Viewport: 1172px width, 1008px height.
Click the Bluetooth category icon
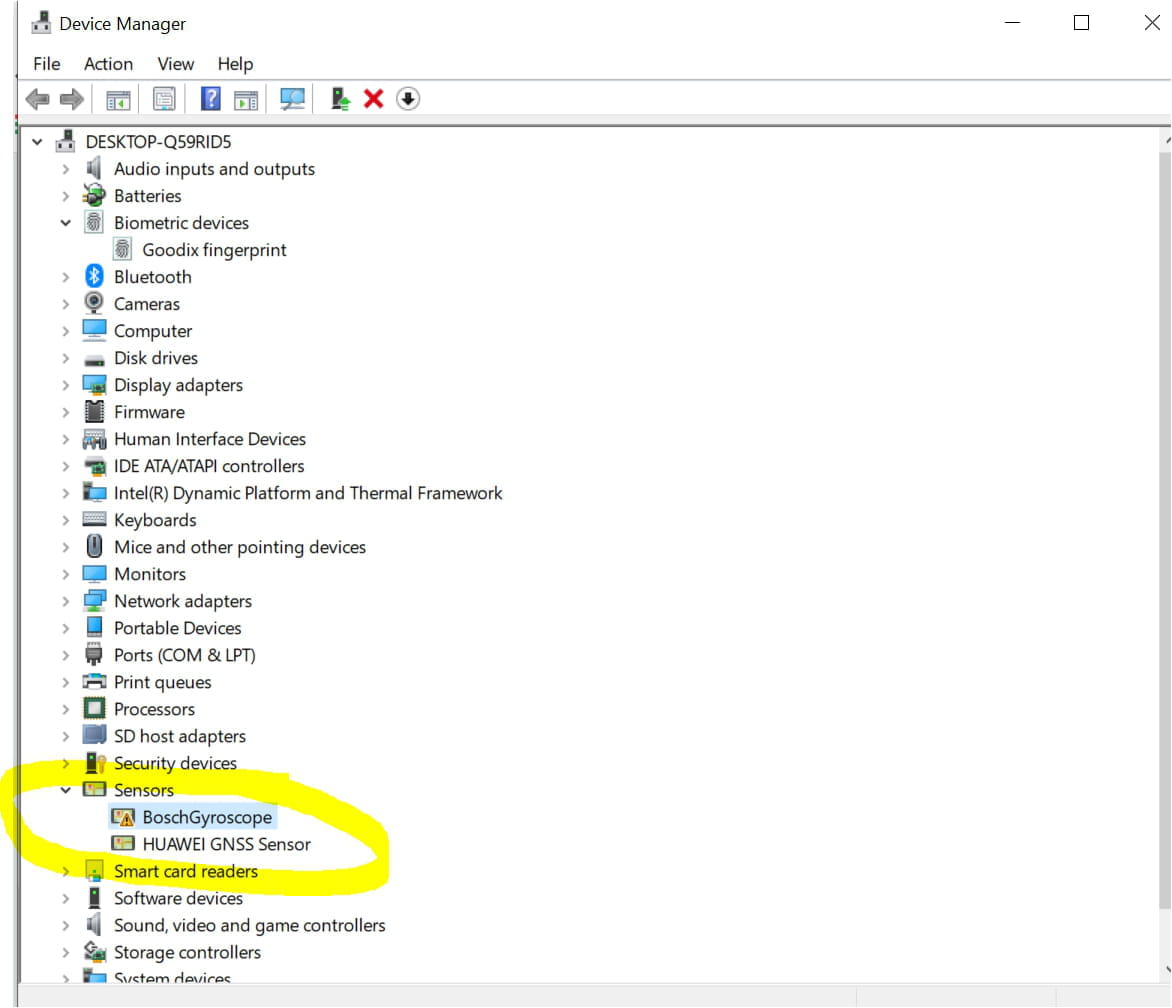point(94,276)
